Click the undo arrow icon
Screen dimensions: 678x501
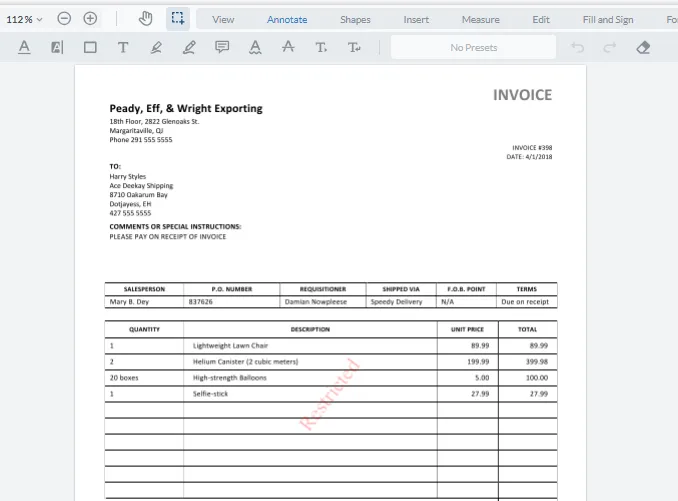coord(577,47)
